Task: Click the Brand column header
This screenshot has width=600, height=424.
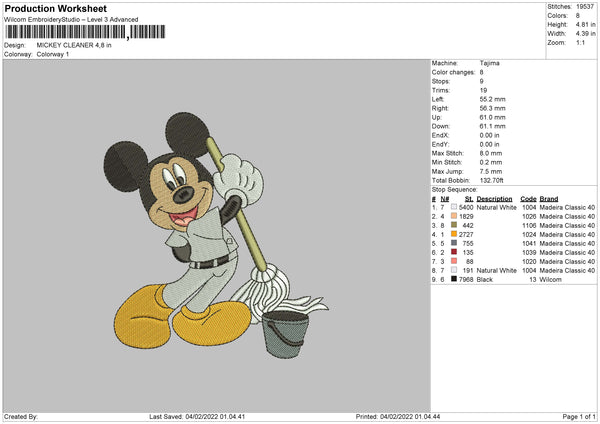Action: point(549,199)
